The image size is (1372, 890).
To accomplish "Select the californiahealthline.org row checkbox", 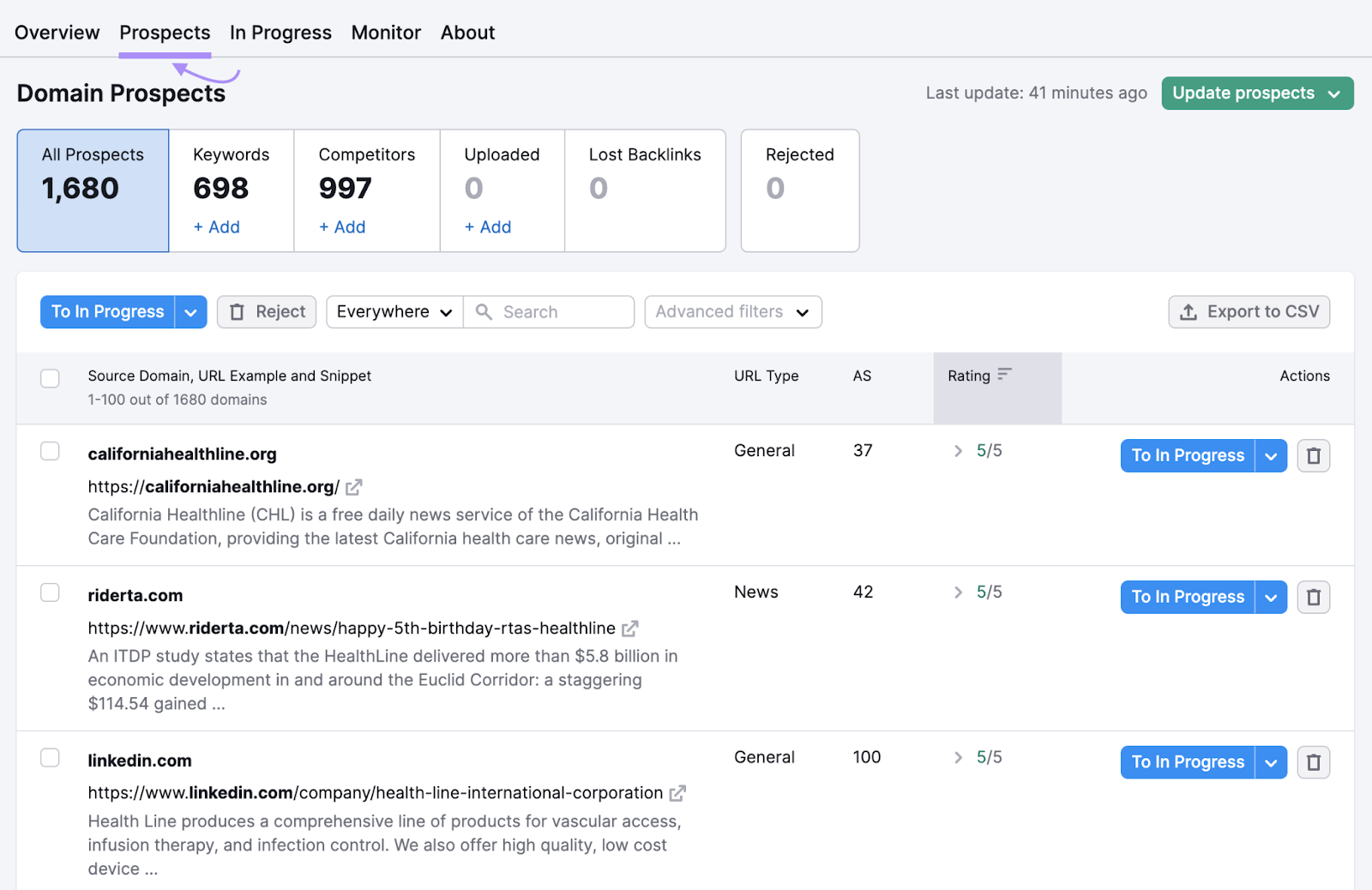I will click(x=50, y=450).
